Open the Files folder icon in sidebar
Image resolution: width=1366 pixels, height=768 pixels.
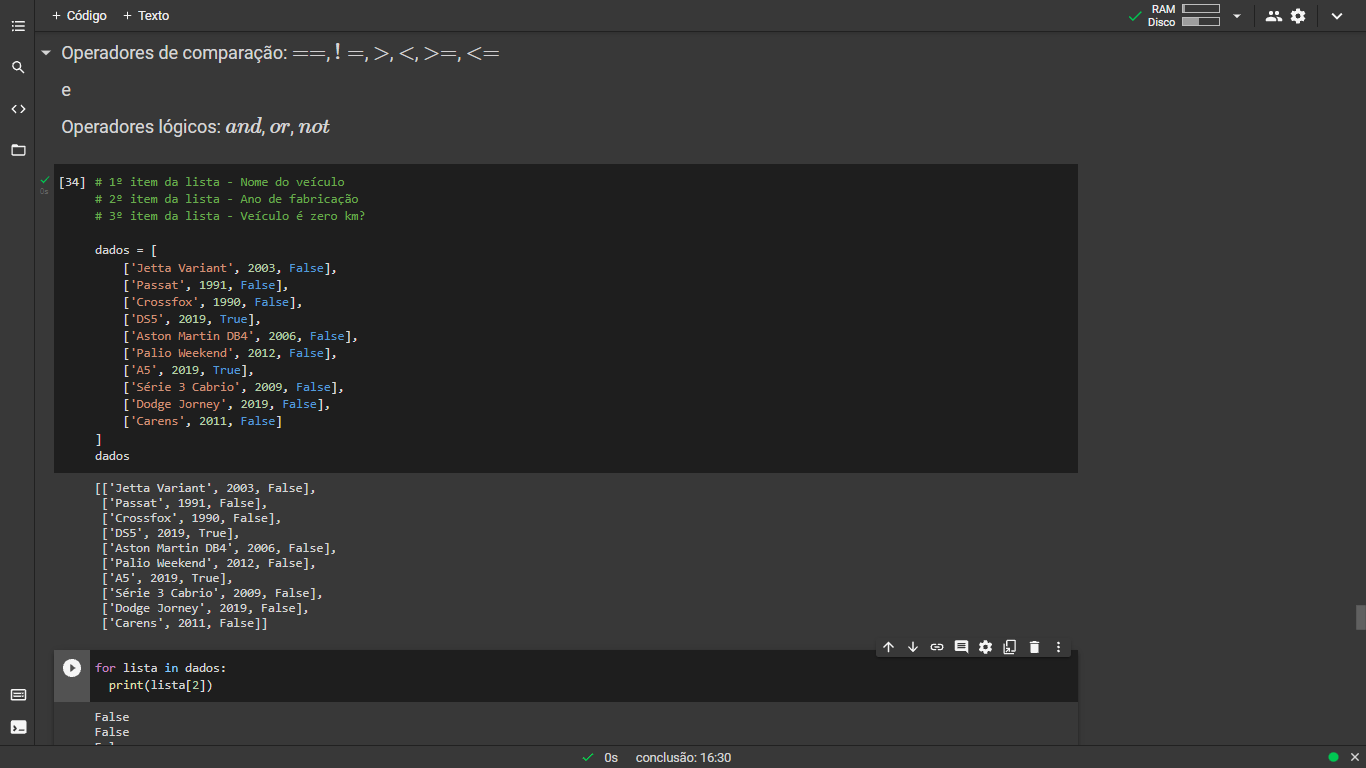[18, 150]
